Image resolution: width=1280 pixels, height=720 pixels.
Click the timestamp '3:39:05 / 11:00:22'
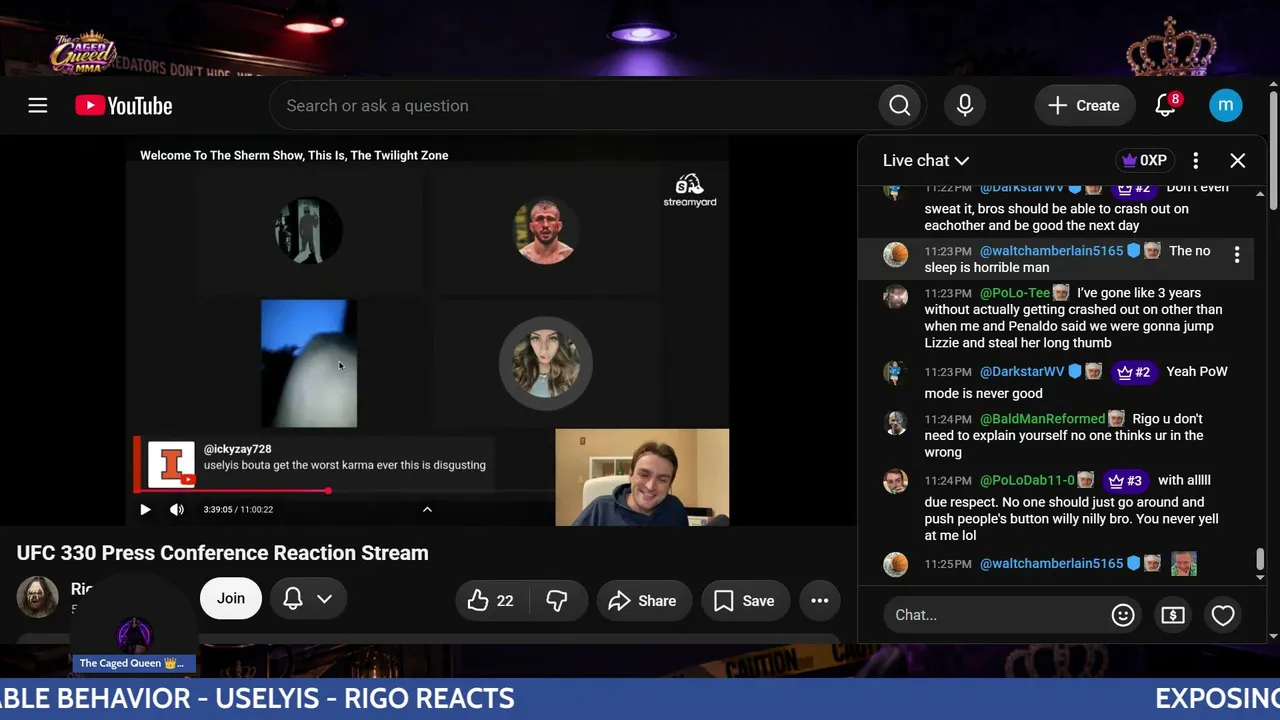coord(238,510)
